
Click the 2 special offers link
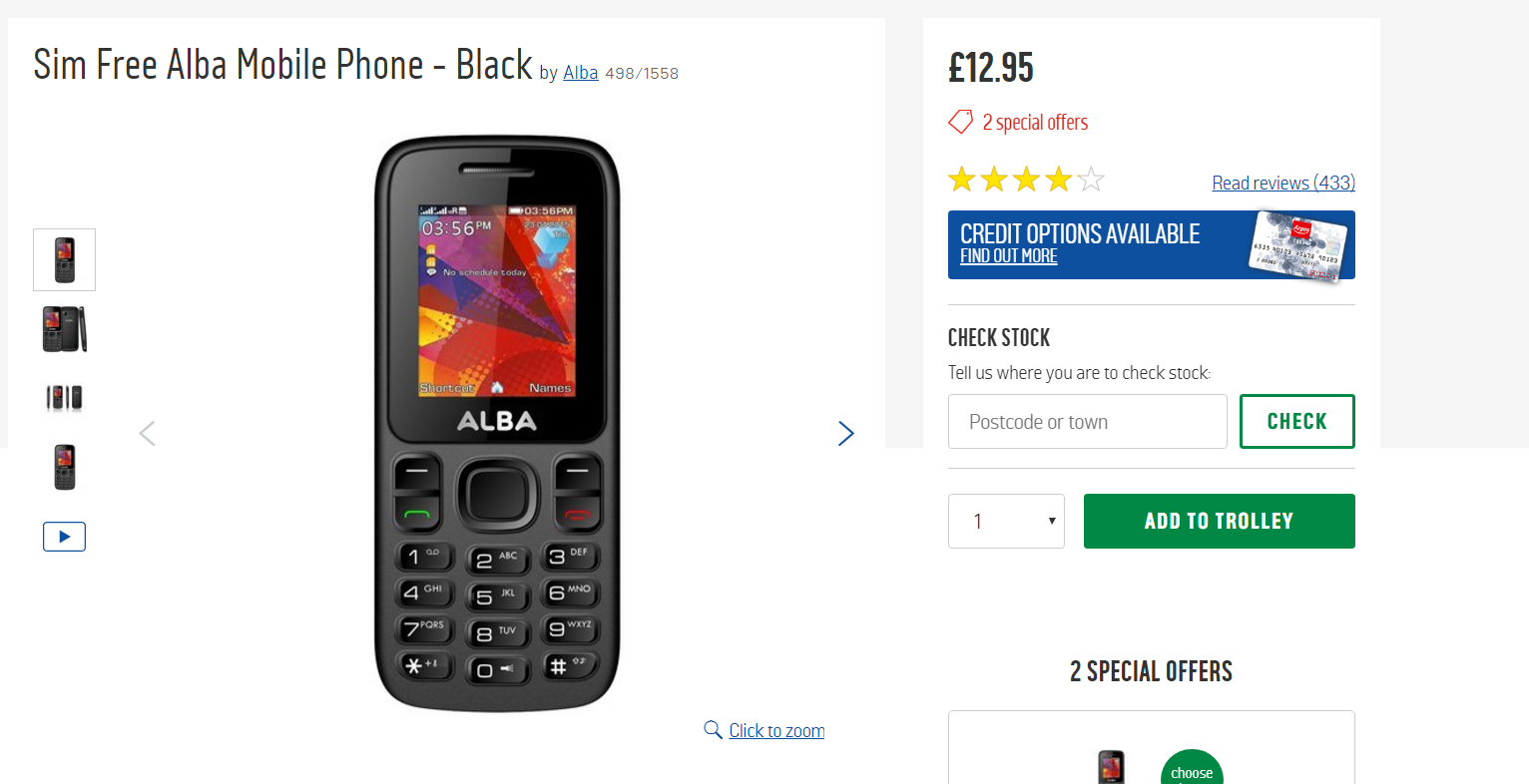pos(1035,123)
